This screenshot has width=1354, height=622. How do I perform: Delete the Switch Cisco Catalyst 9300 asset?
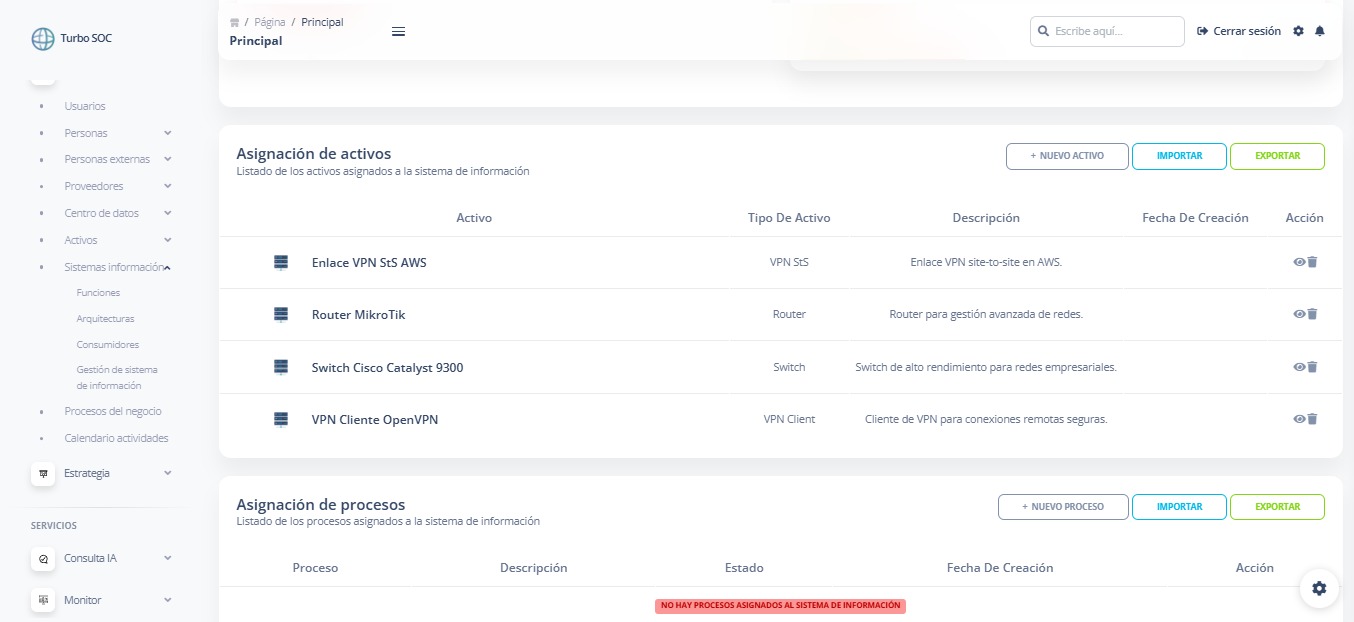pos(1312,367)
